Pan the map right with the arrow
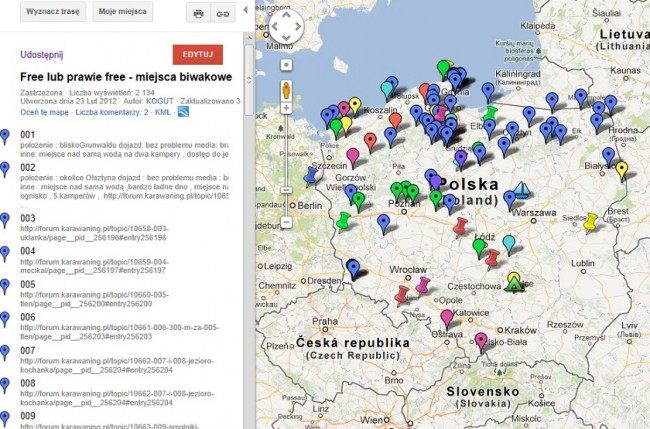Screen dimensions: 650x429 [x=298, y=27]
